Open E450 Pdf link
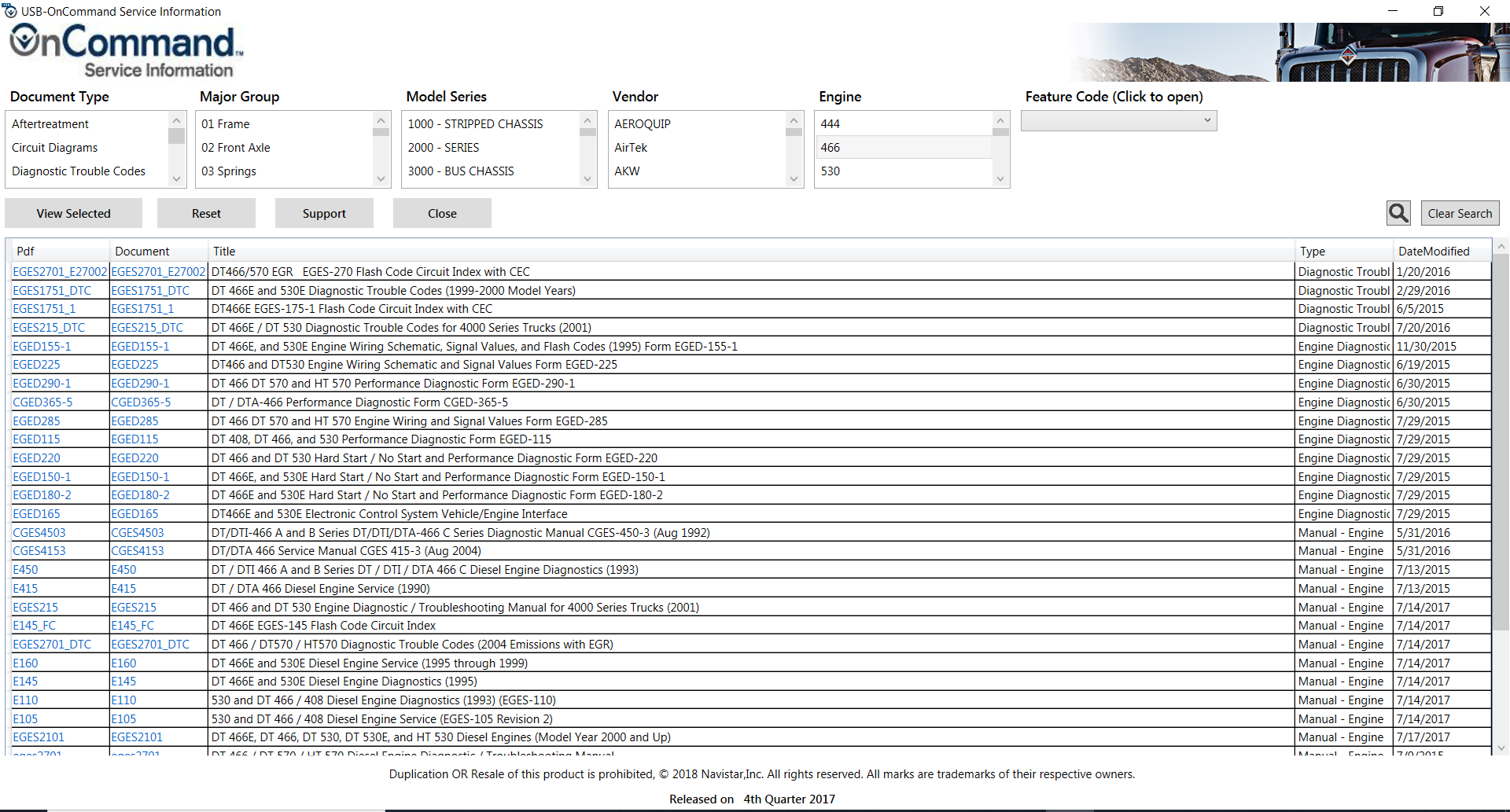 (25, 569)
